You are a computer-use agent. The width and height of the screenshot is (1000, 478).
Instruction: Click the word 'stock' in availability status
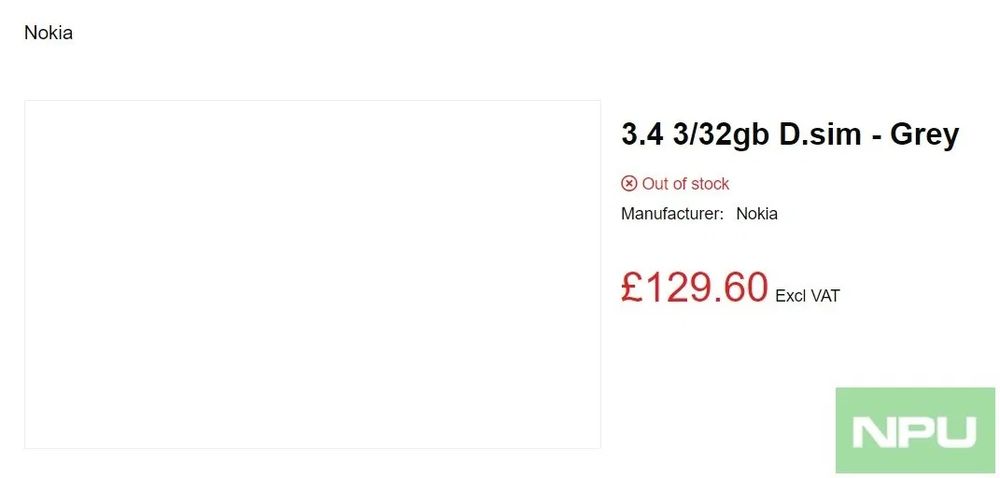click(x=709, y=183)
